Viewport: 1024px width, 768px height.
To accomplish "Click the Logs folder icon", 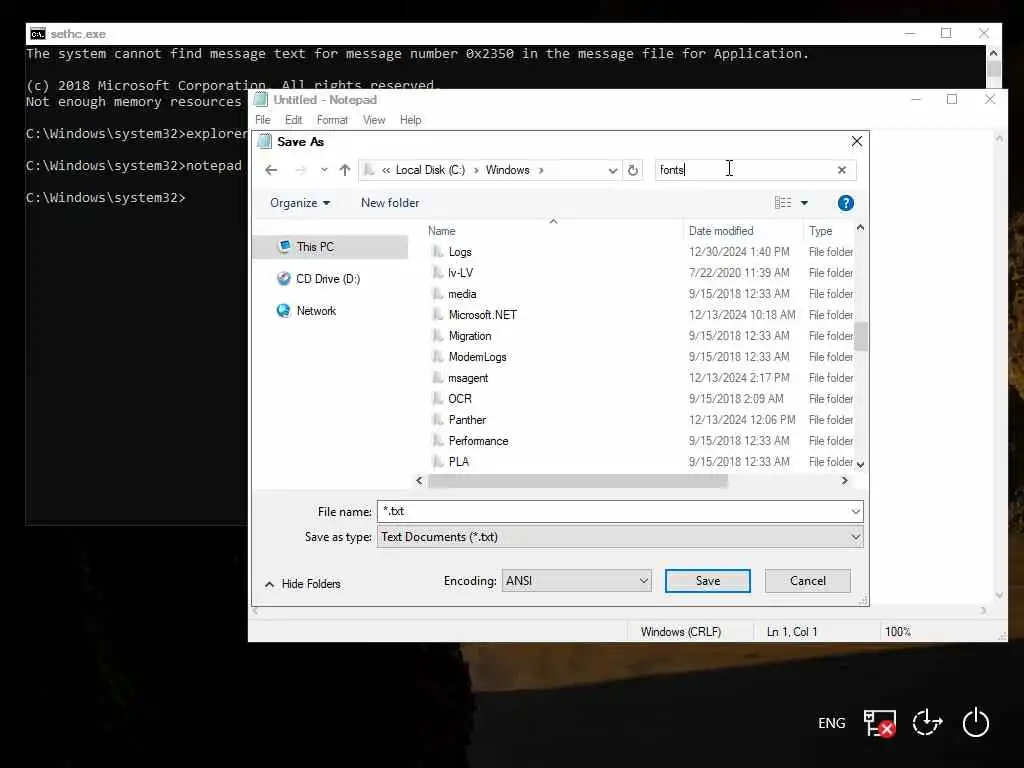I will click(x=438, y=251).
